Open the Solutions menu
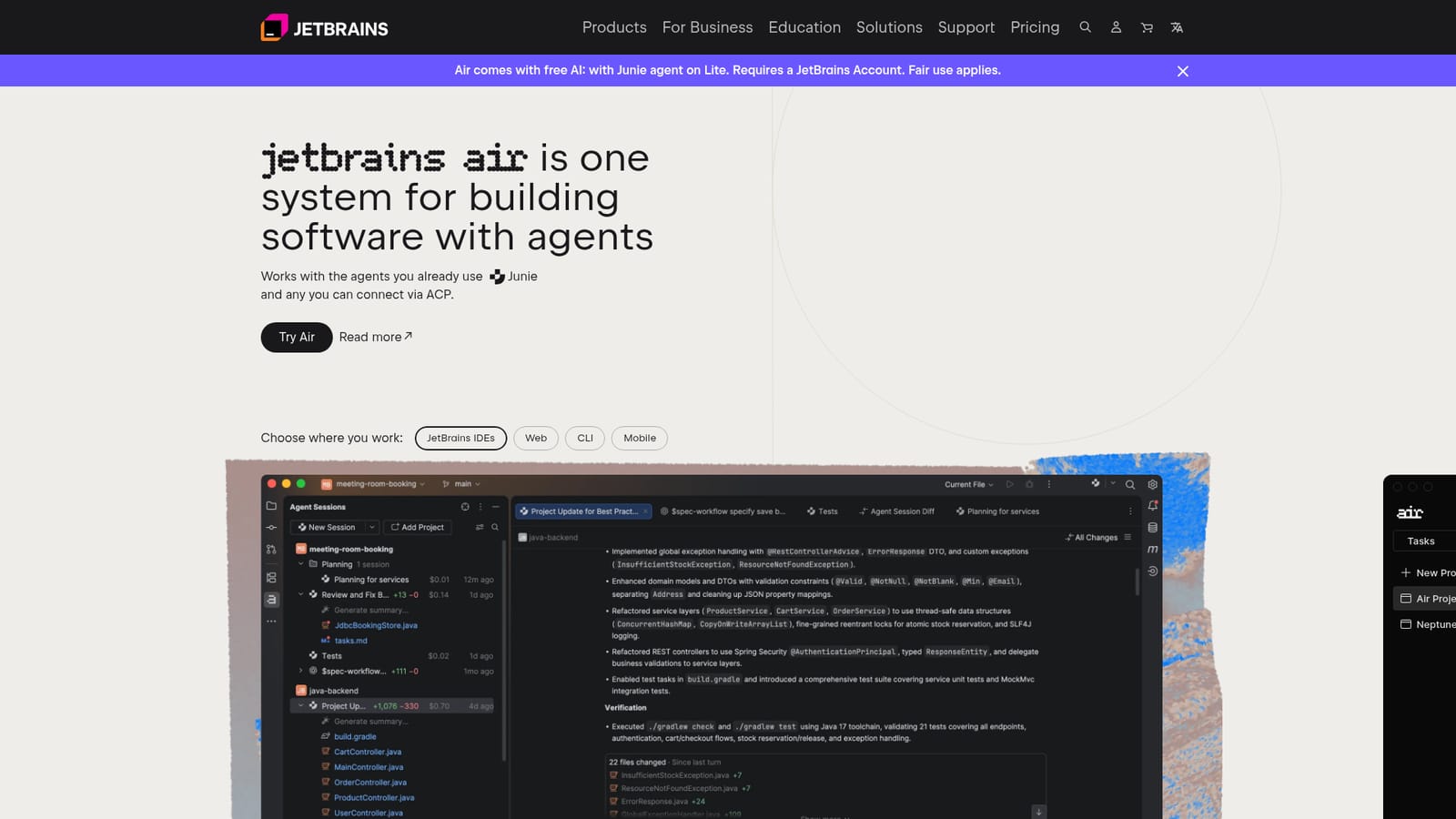 [889, 27]
